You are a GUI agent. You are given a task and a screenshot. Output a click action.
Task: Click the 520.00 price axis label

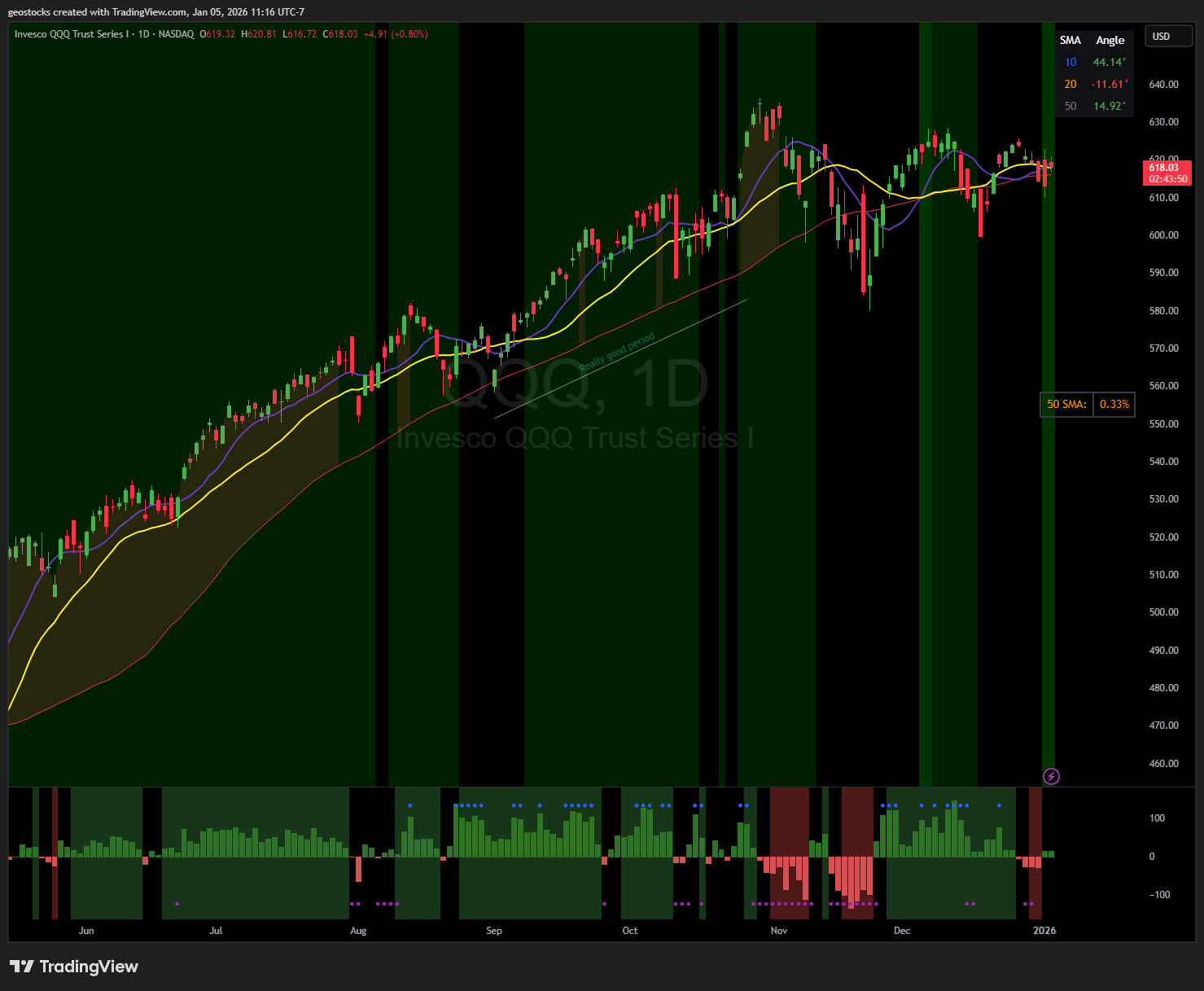pos(1163,537)
